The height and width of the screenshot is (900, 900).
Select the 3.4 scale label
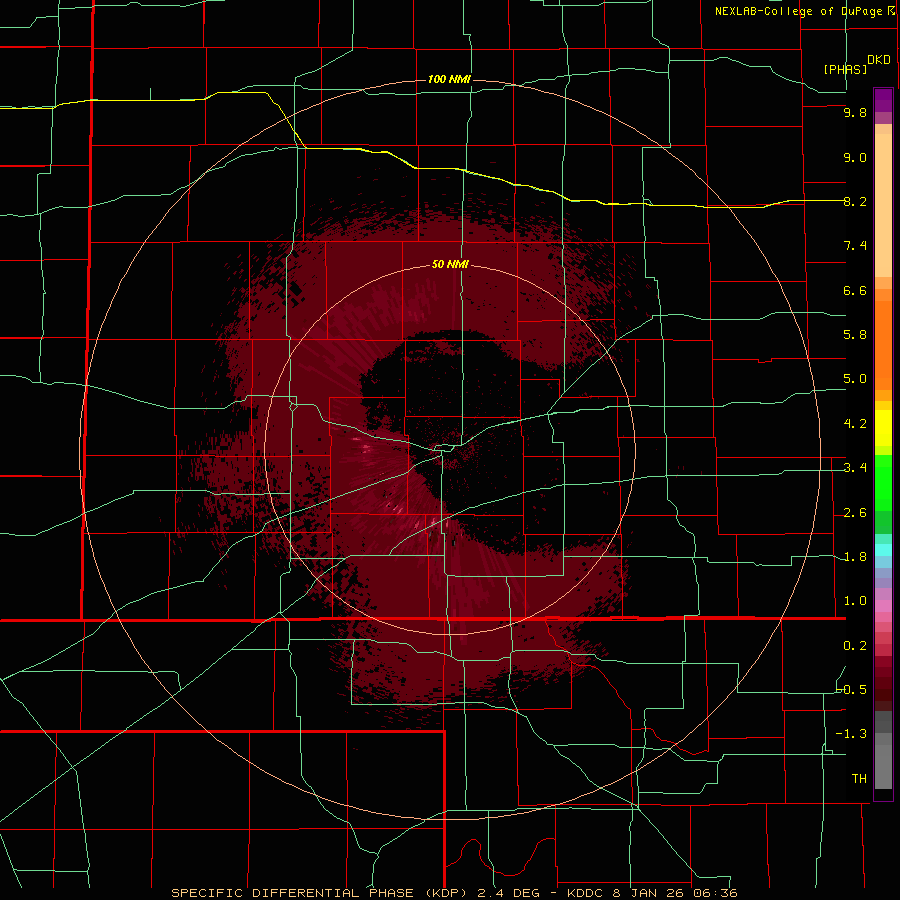tap(855, 468)
